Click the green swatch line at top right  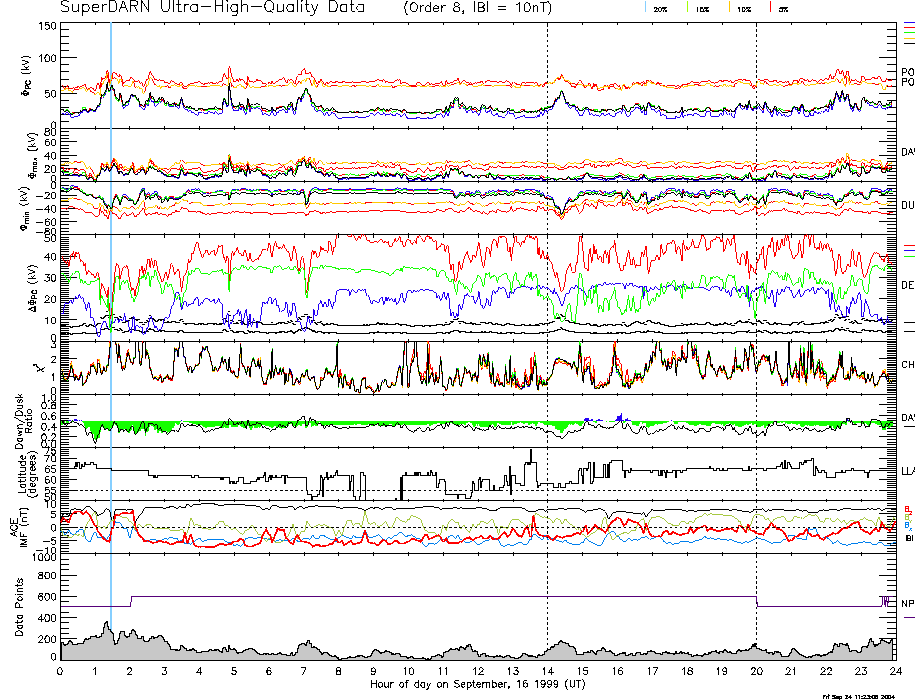(x=908, y=34)
